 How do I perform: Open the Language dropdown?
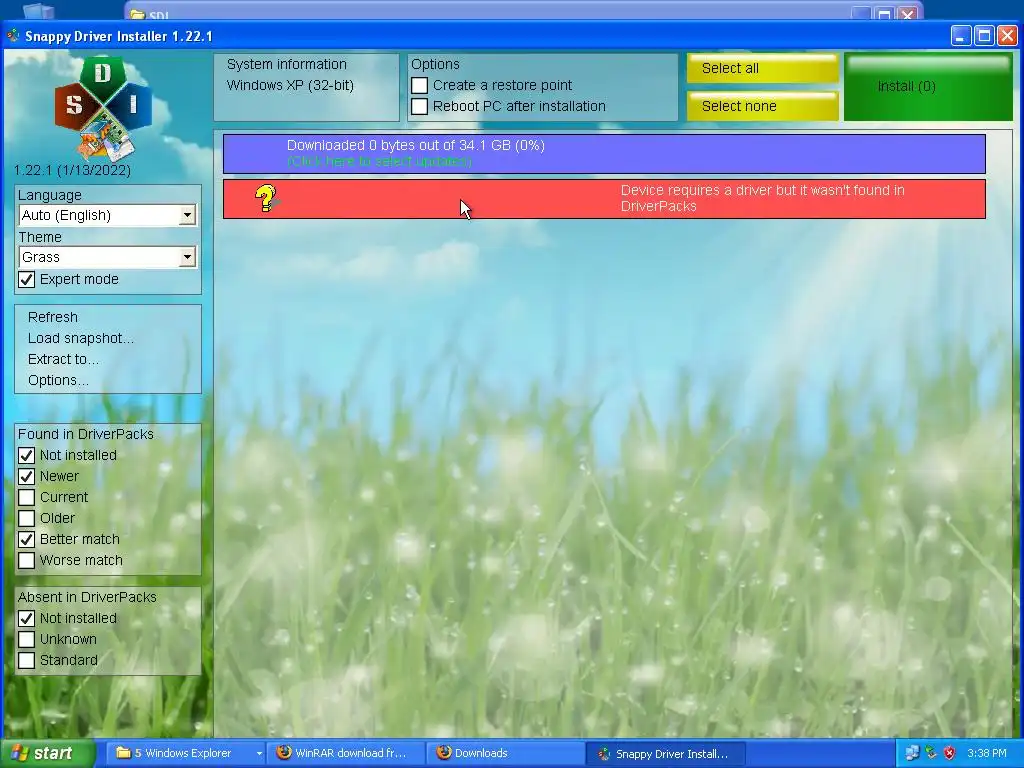tap(187, 215)
